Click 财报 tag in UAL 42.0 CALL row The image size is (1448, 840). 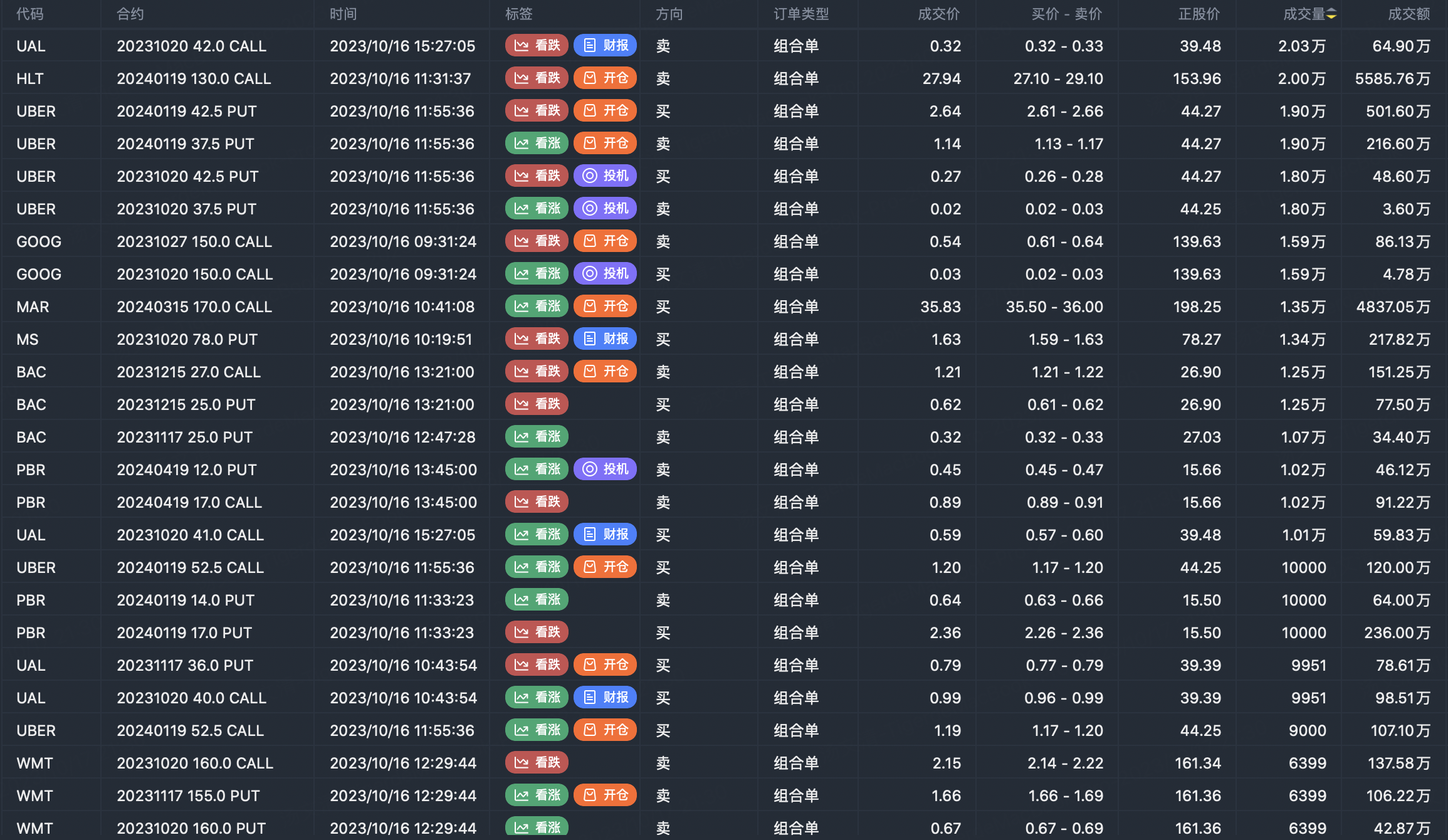[x=605, y=45]
